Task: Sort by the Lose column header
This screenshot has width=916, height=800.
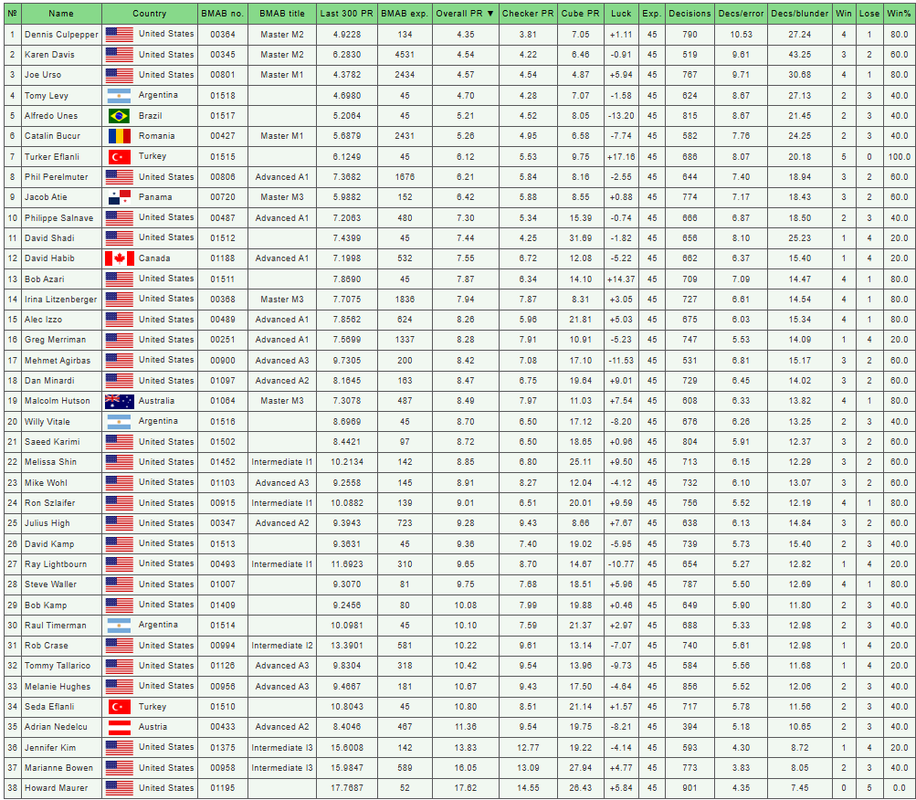Action: [869, 13]
